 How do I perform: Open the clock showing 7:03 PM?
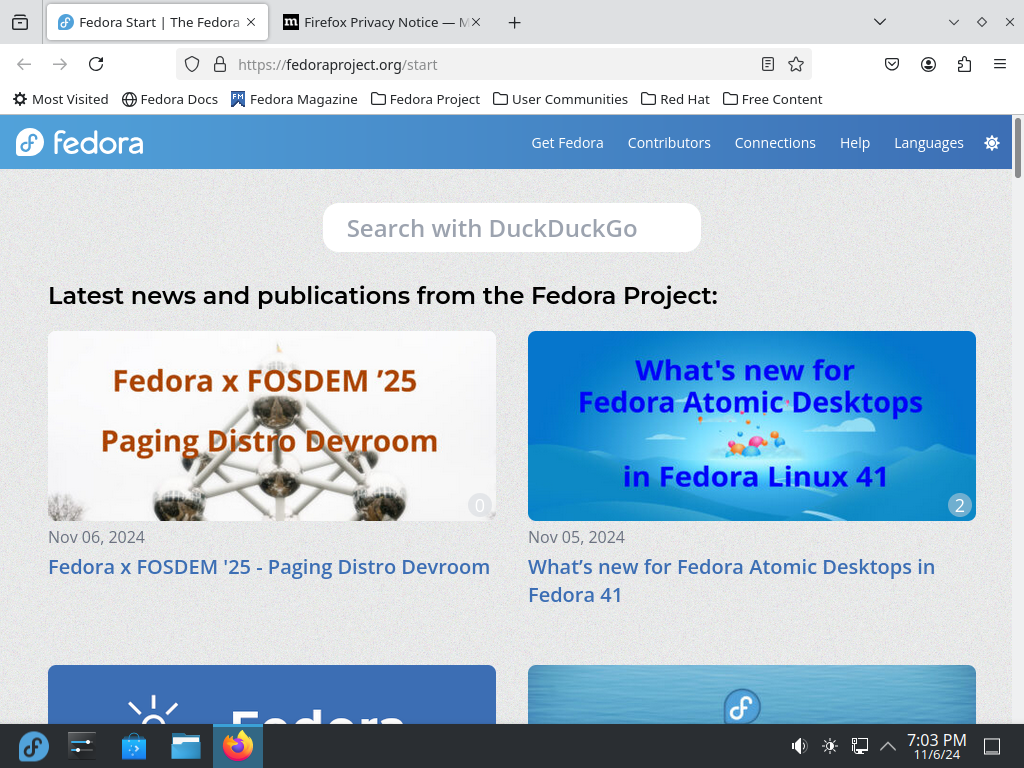point(936,746)
